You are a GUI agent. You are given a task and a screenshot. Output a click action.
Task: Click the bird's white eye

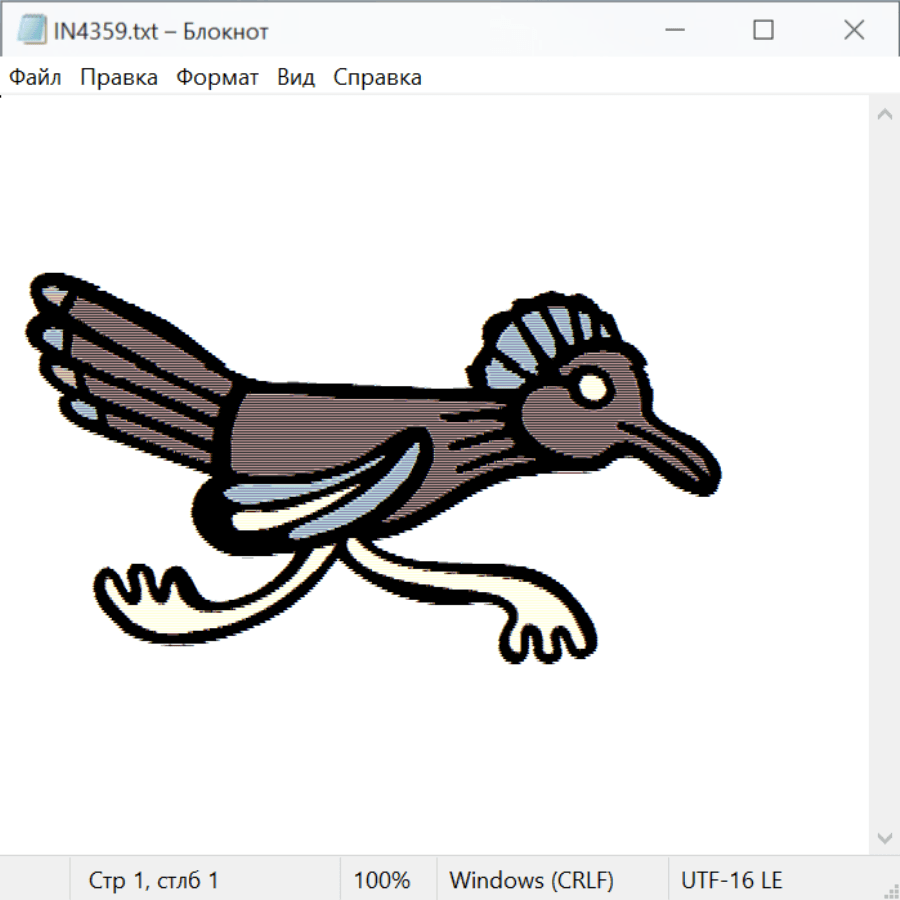593,386
